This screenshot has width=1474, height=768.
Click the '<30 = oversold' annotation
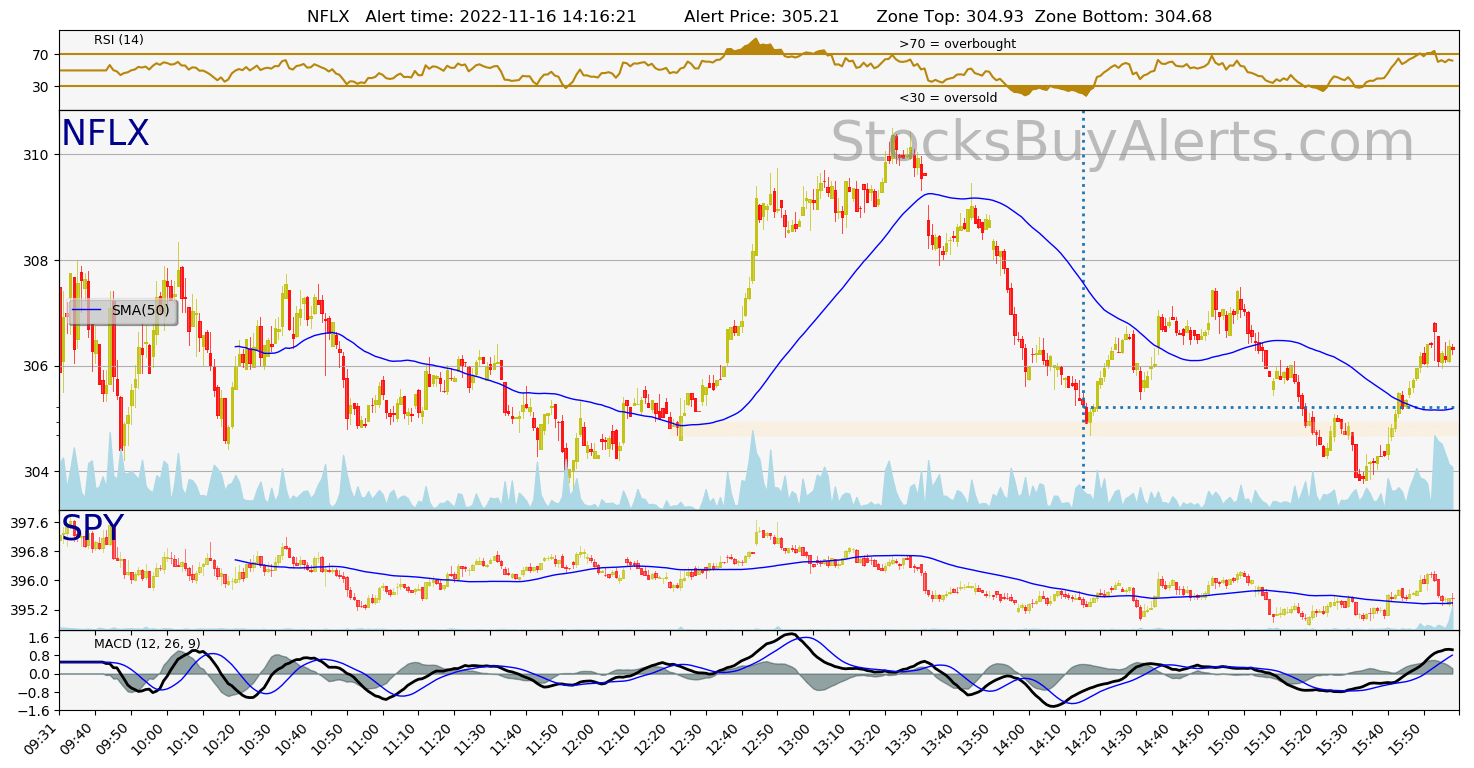point(948,98)
